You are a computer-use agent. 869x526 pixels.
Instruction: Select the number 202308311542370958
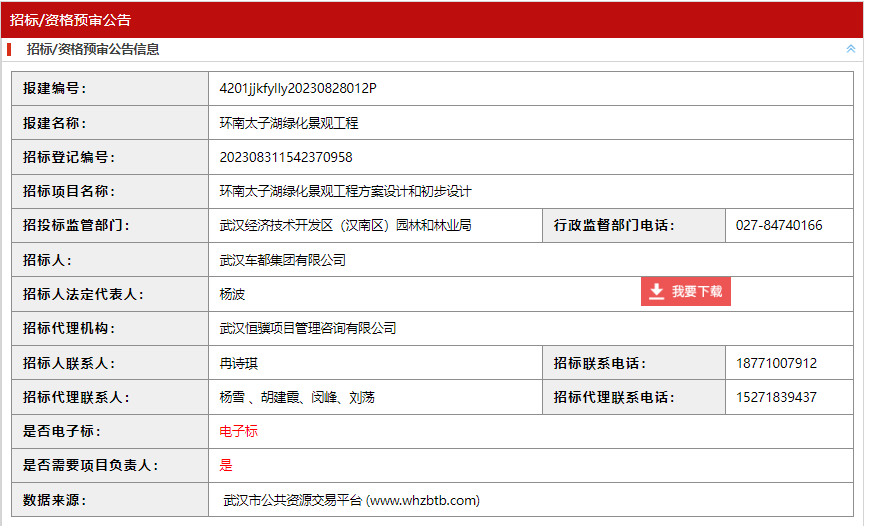point(286,157)
